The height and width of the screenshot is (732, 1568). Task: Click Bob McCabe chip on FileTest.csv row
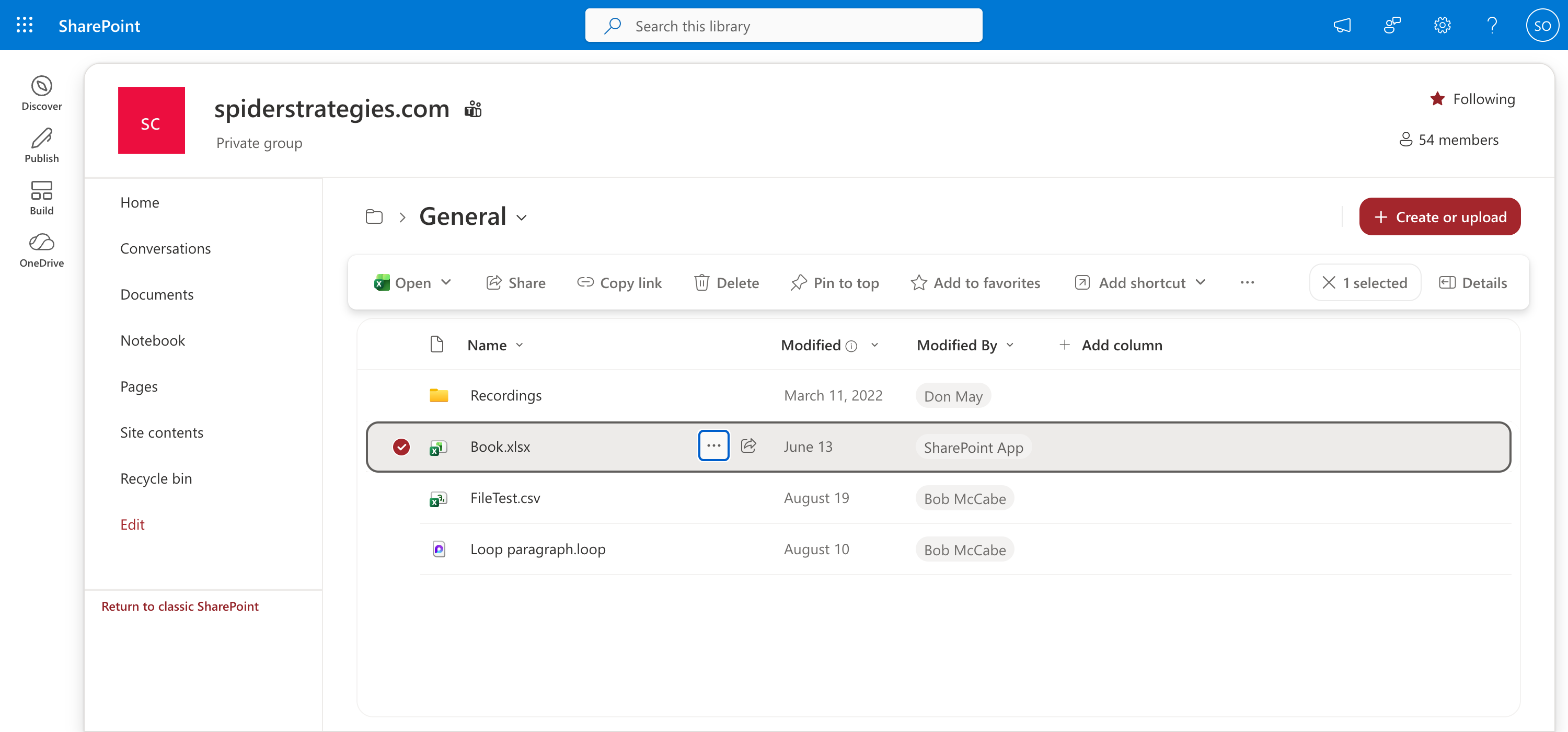[965, 498]
